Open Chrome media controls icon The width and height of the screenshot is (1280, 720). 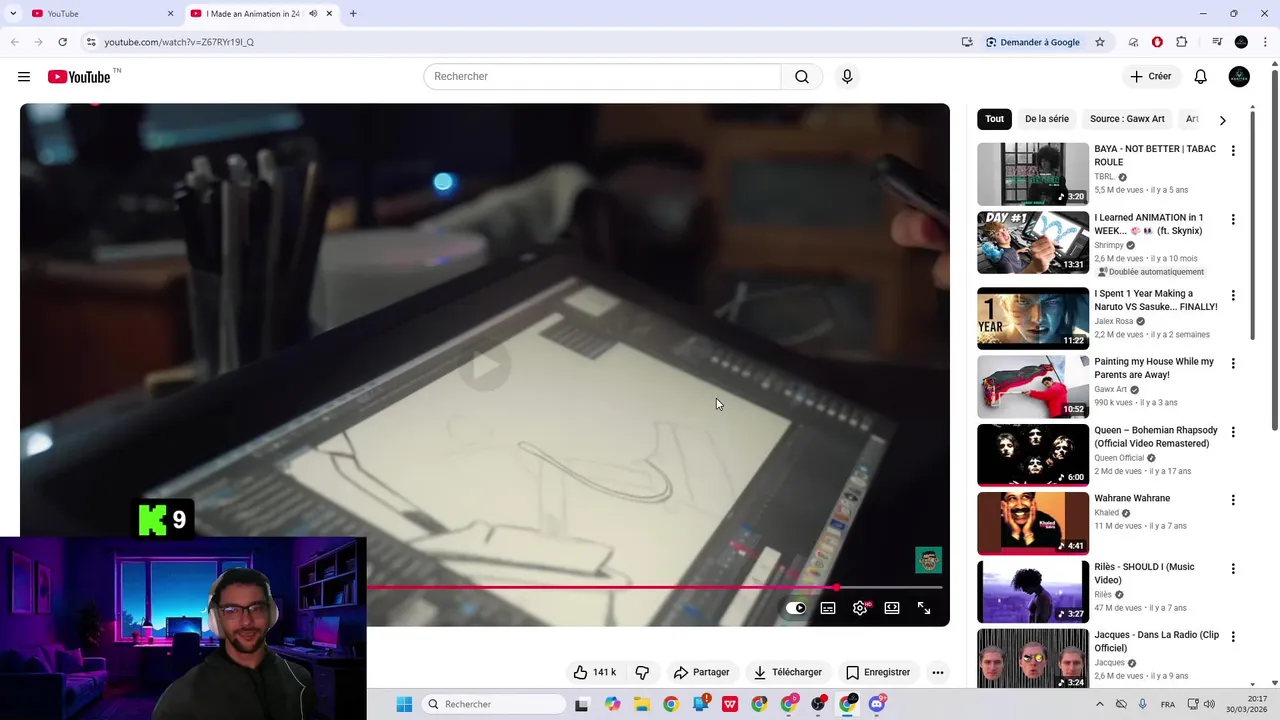tap(1217, 42)
